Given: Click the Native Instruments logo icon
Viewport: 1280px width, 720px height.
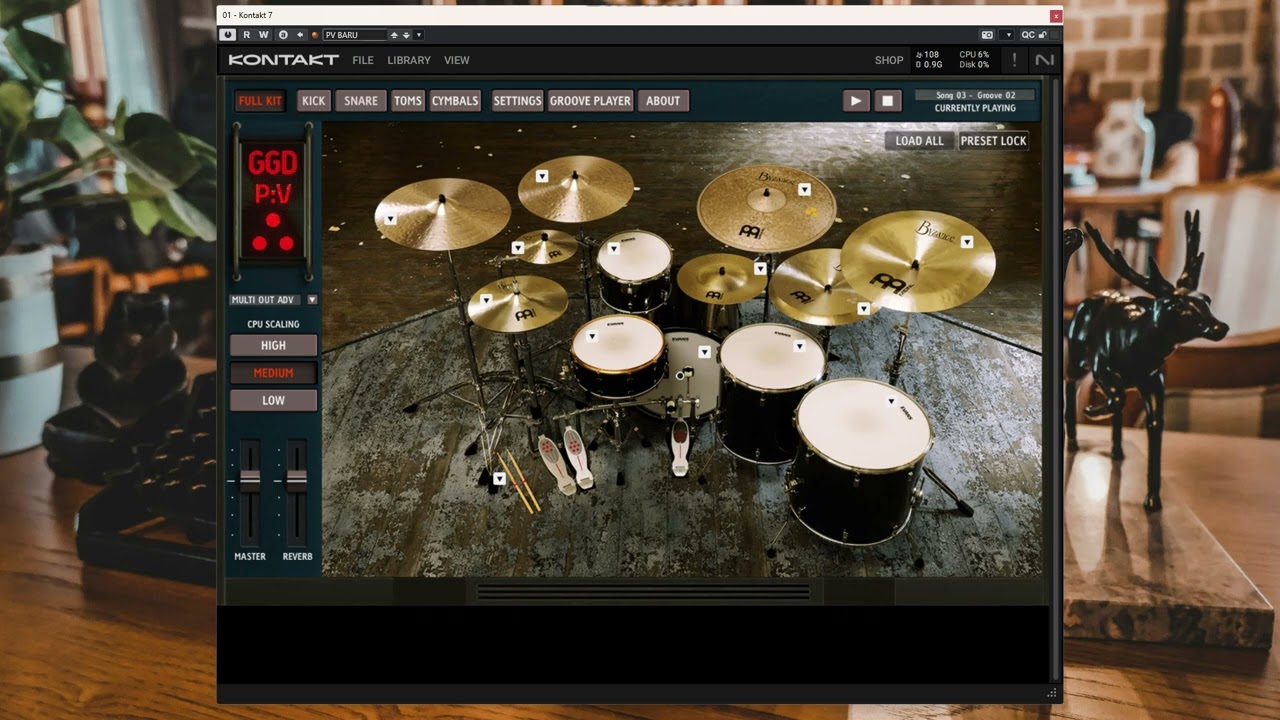Looking at the screenshot, I should point(1044,60).
